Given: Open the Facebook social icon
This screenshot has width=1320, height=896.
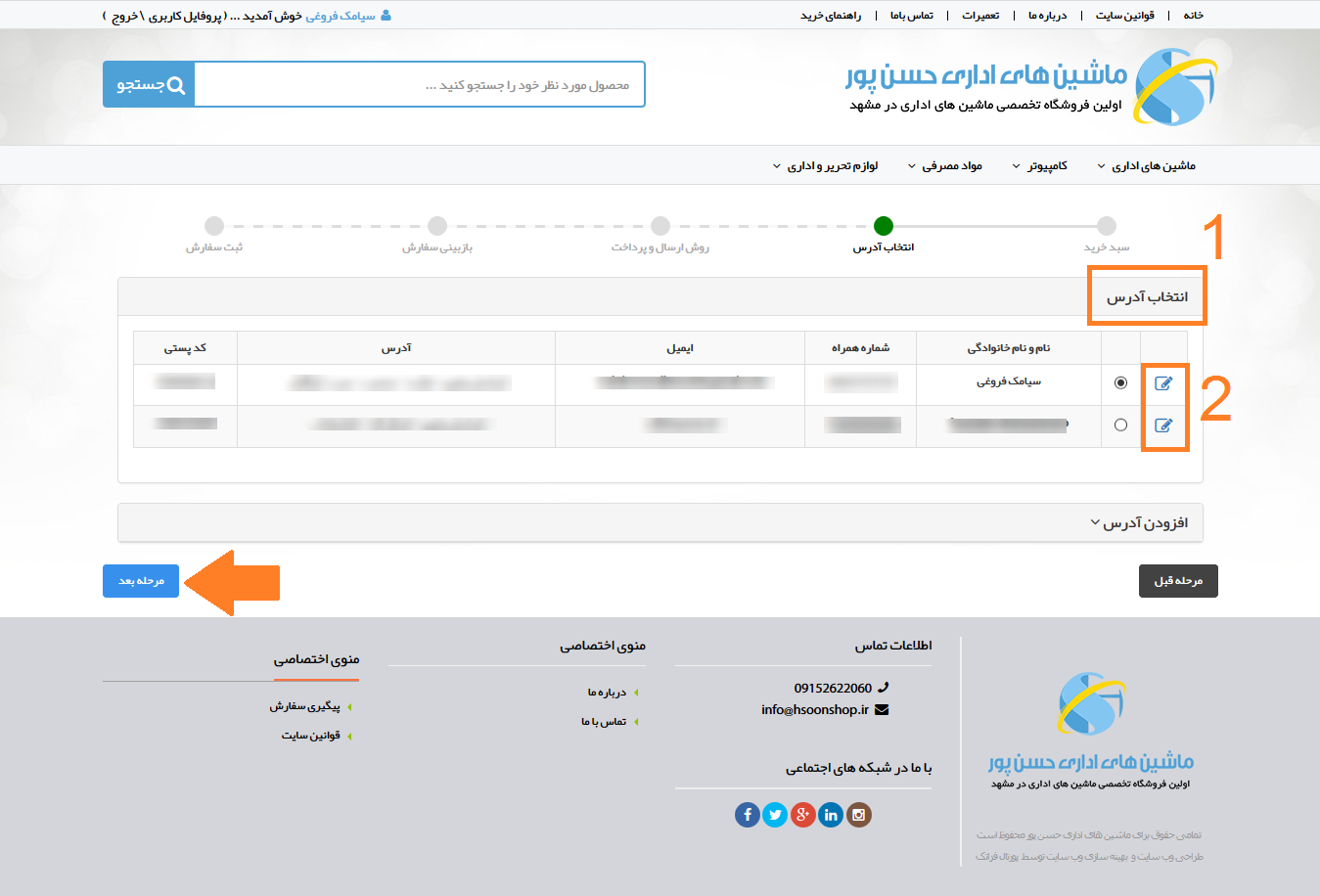Looking at the screenshot, I should click(x=747, y=815).
